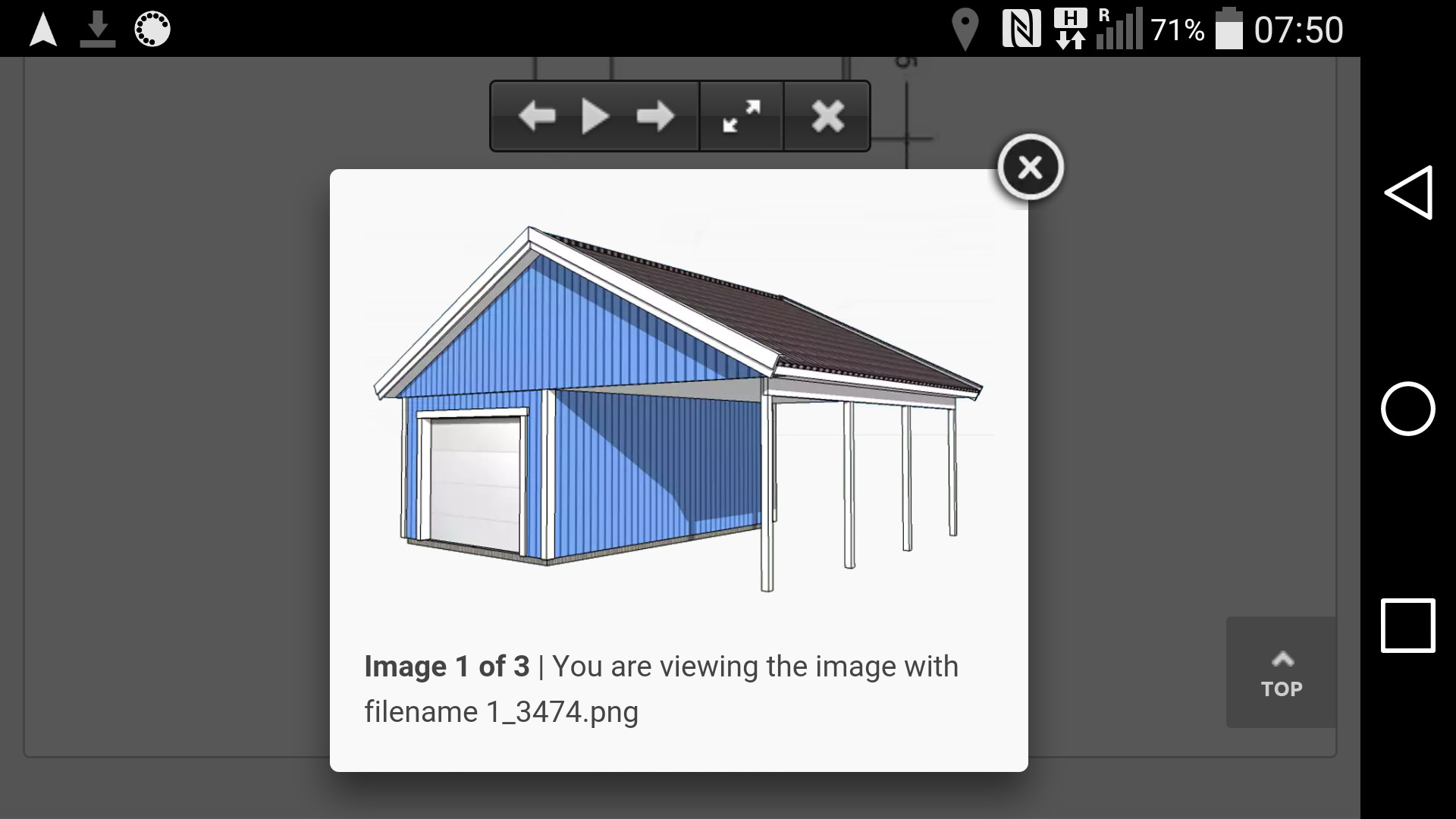This screenshot has width=1456, height=819.
Task: Open recent apps square button
Action: click(x=1407, y=626)
